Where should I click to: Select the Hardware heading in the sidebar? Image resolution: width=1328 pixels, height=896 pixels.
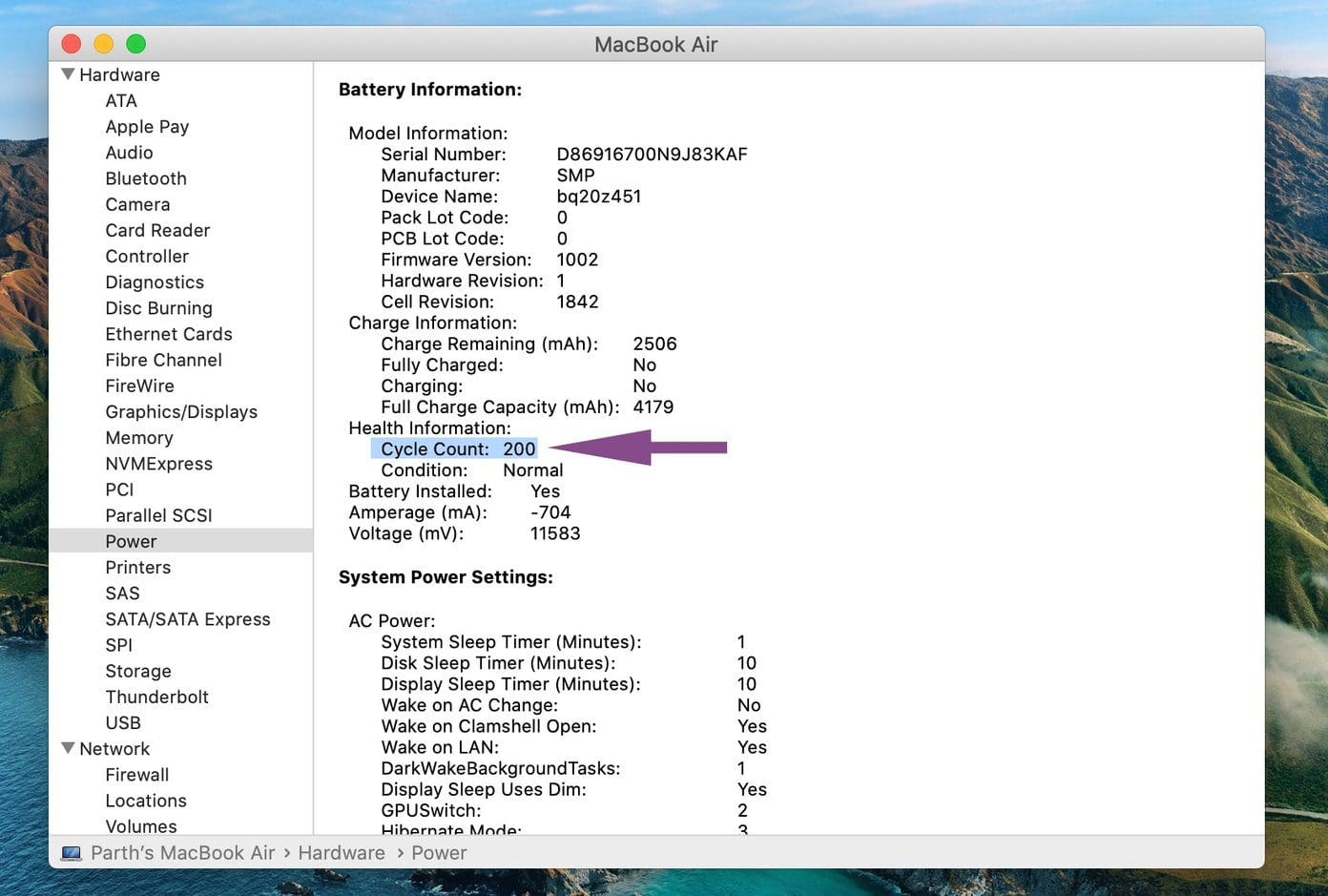pos(119,74)
